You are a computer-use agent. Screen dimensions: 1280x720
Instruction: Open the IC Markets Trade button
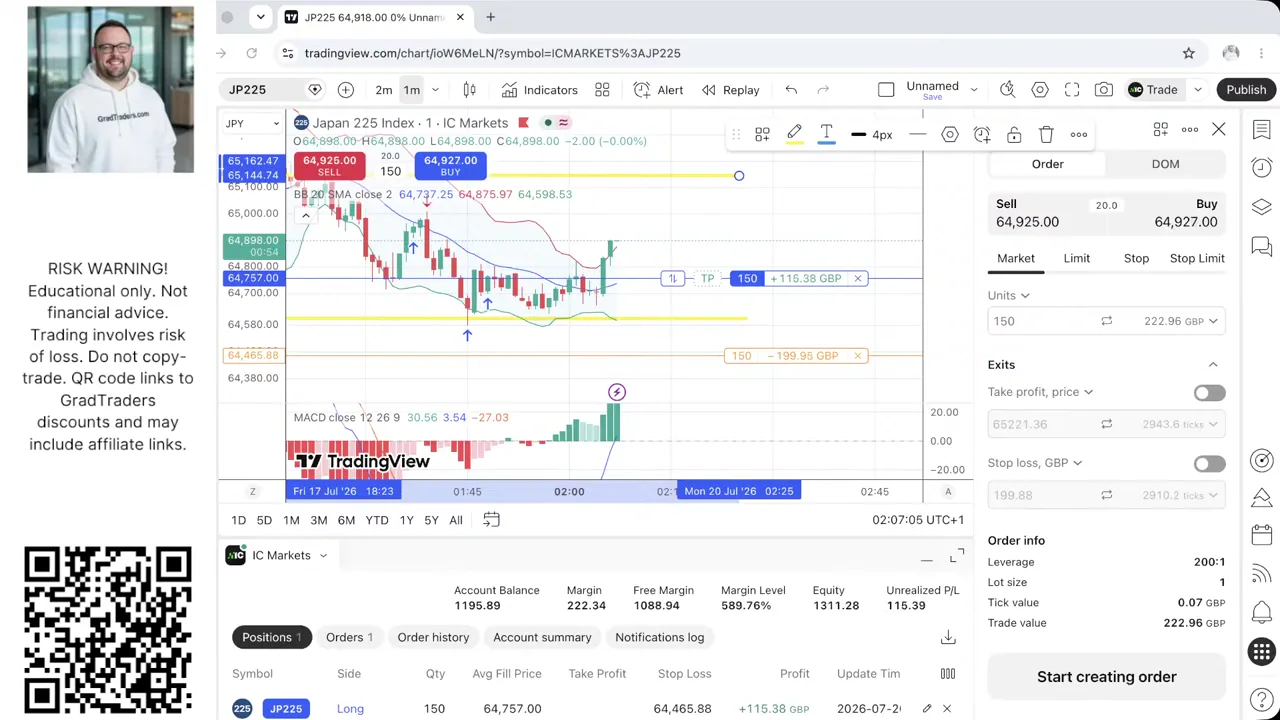[x=1153, y=90]
